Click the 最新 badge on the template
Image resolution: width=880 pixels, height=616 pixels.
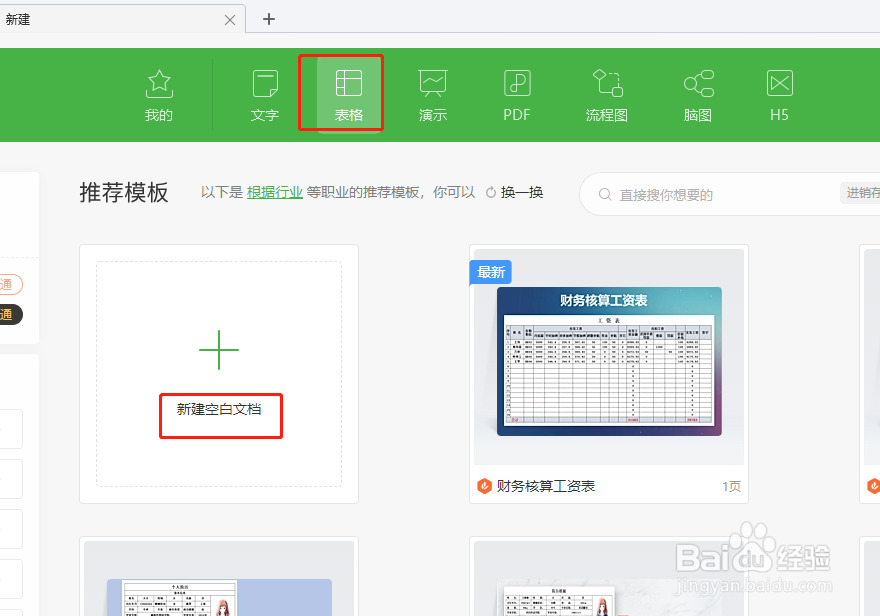tap(490, 271)
